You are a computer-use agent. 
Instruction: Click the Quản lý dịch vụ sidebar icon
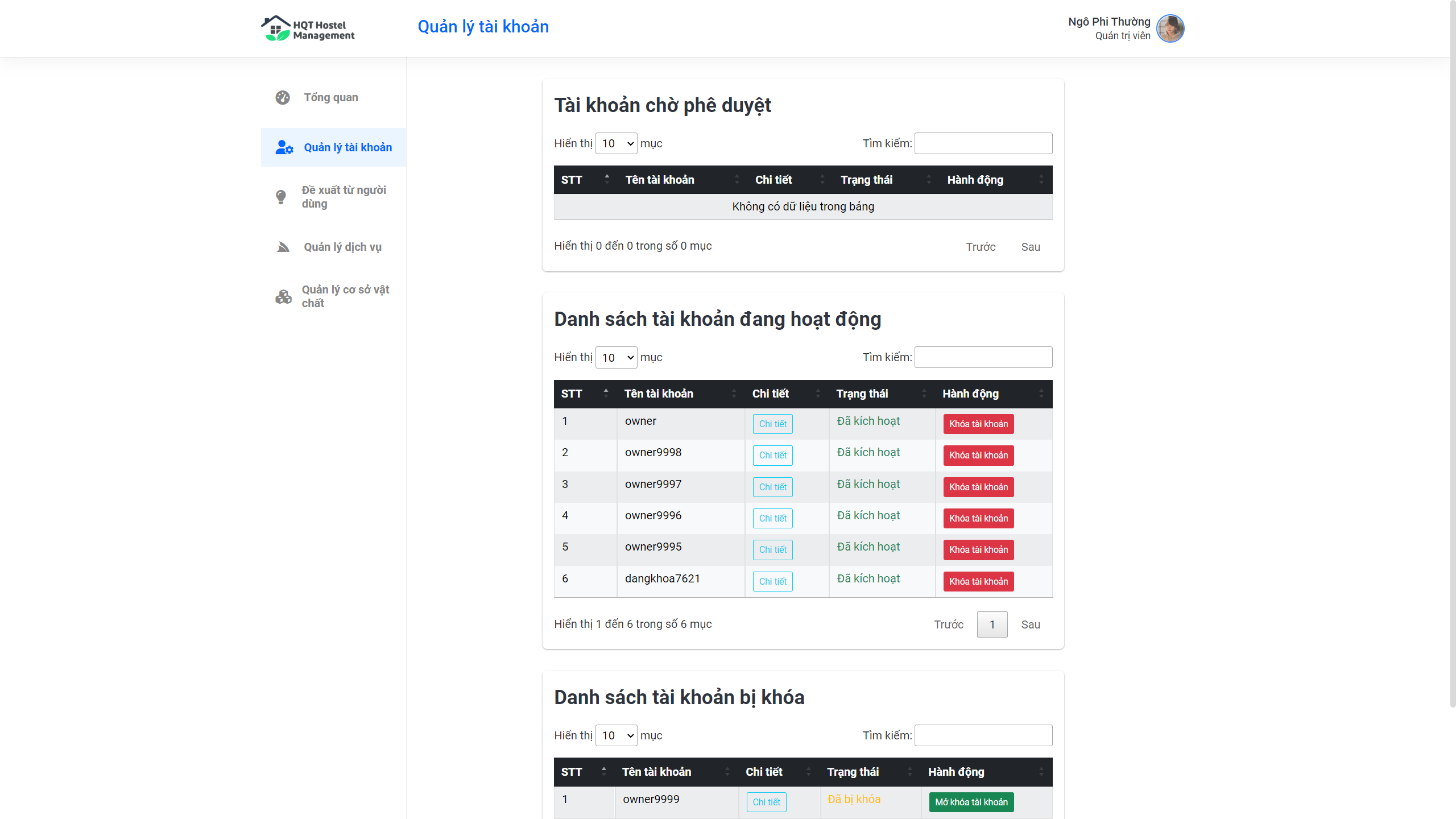(x=283, y=247)
